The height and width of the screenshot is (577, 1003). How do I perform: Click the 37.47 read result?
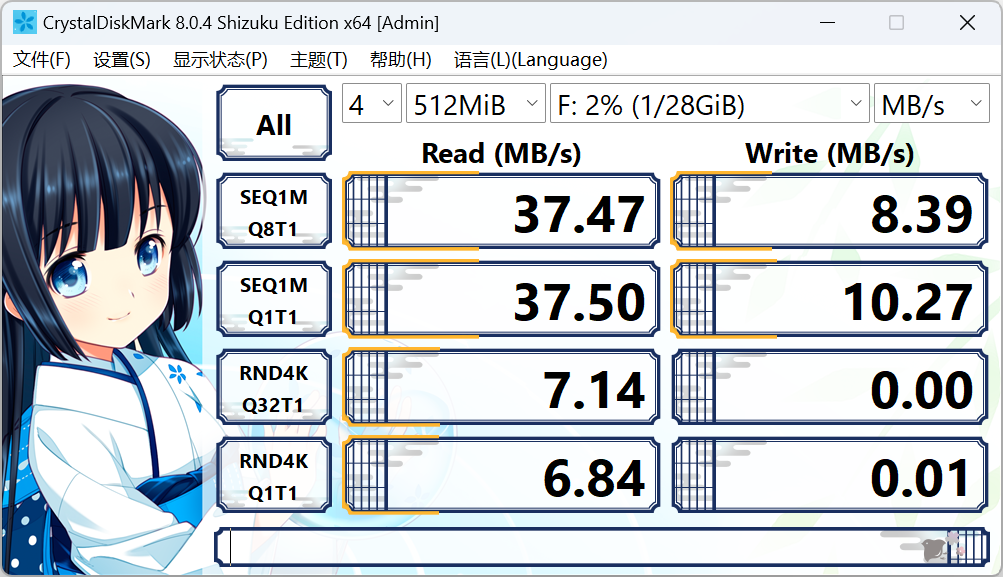[x=502, y=211]
